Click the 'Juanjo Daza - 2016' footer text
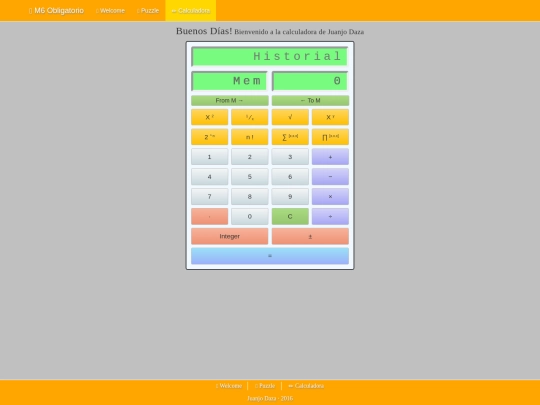The image size is (540, 405). (270, 398)
